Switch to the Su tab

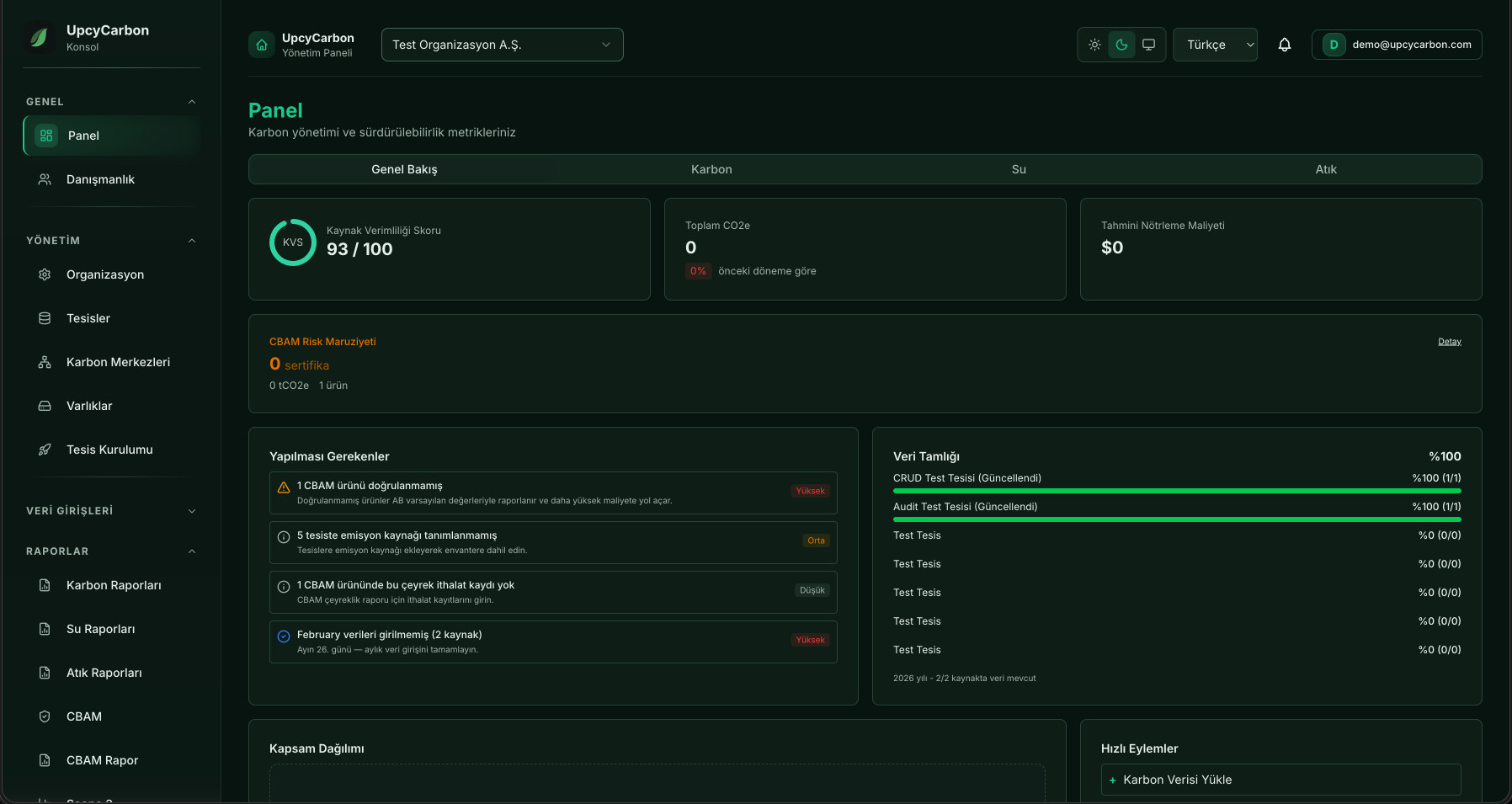(1019, 169)
